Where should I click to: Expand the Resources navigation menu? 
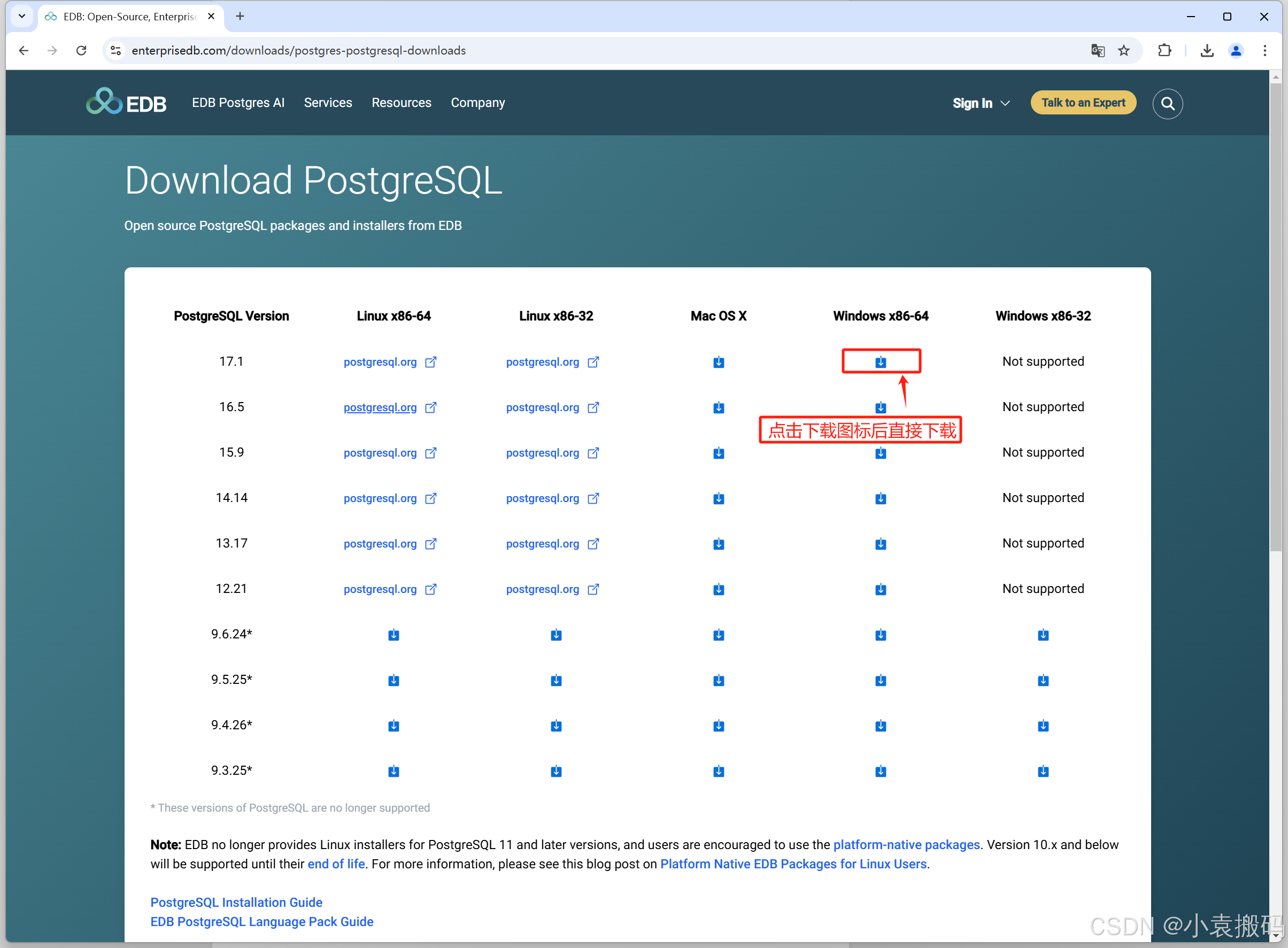click(x=400, y=103)
